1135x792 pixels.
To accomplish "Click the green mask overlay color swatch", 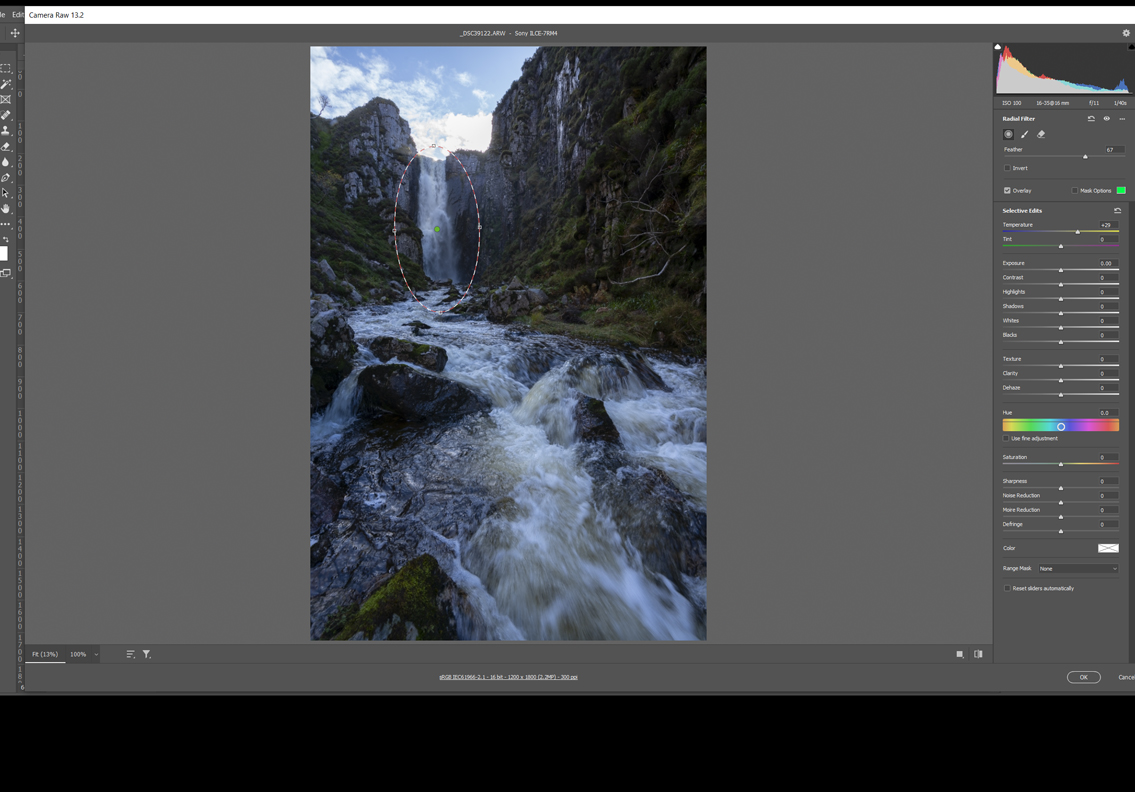I will point(1121,190).
